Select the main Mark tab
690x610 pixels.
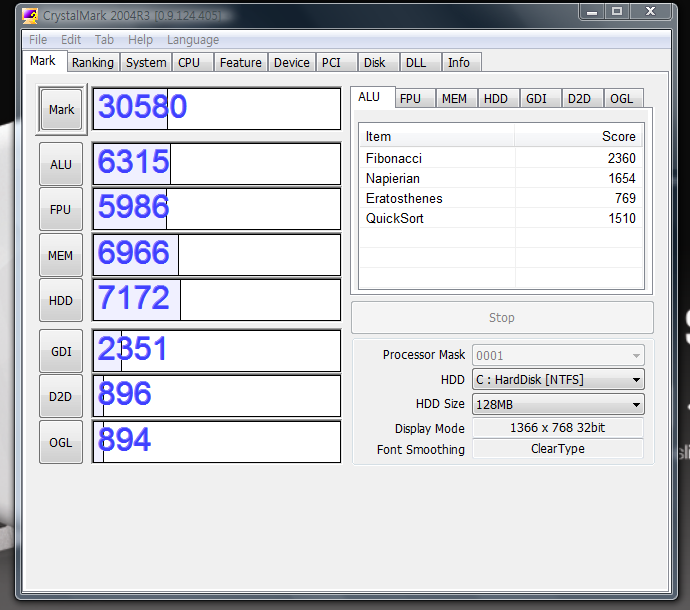click(x=43, y=61)
